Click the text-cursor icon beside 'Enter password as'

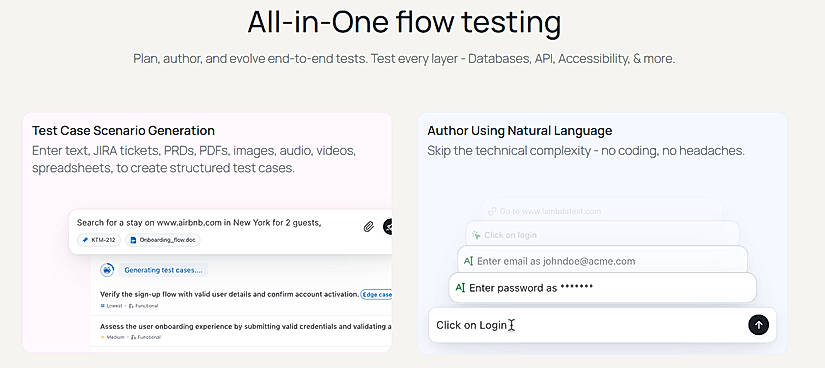[460, 288]
